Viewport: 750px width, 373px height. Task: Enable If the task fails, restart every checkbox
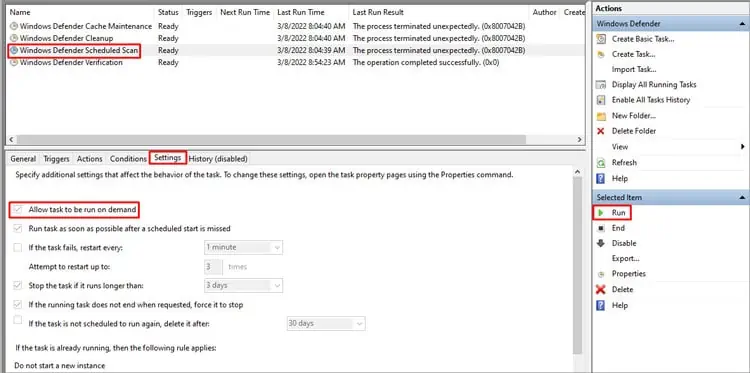coord(18,247)
